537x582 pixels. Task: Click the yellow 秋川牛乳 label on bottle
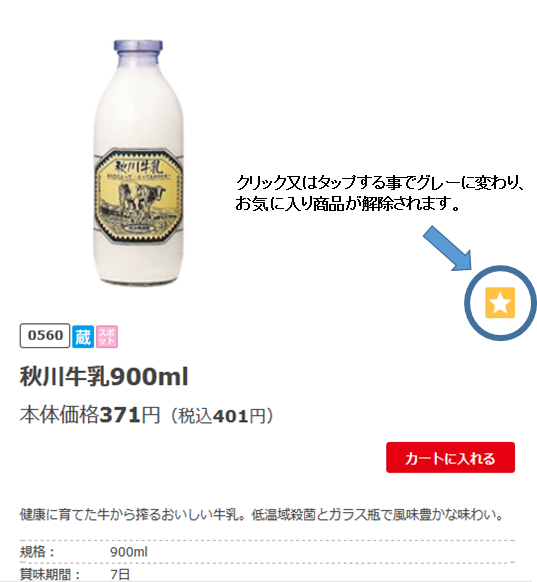pyautogui.click(x=138, y=195)
